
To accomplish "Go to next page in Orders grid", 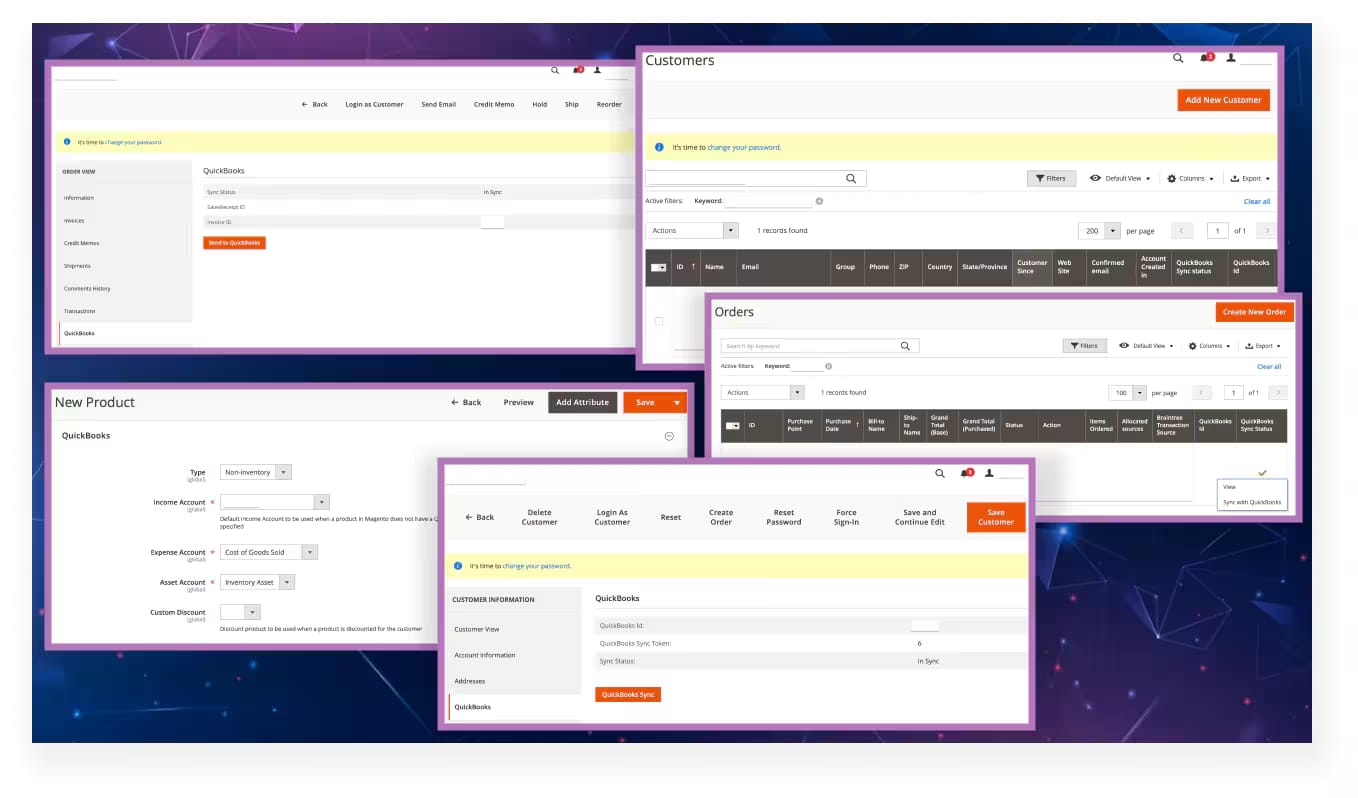I will [x=1277, y=393].
